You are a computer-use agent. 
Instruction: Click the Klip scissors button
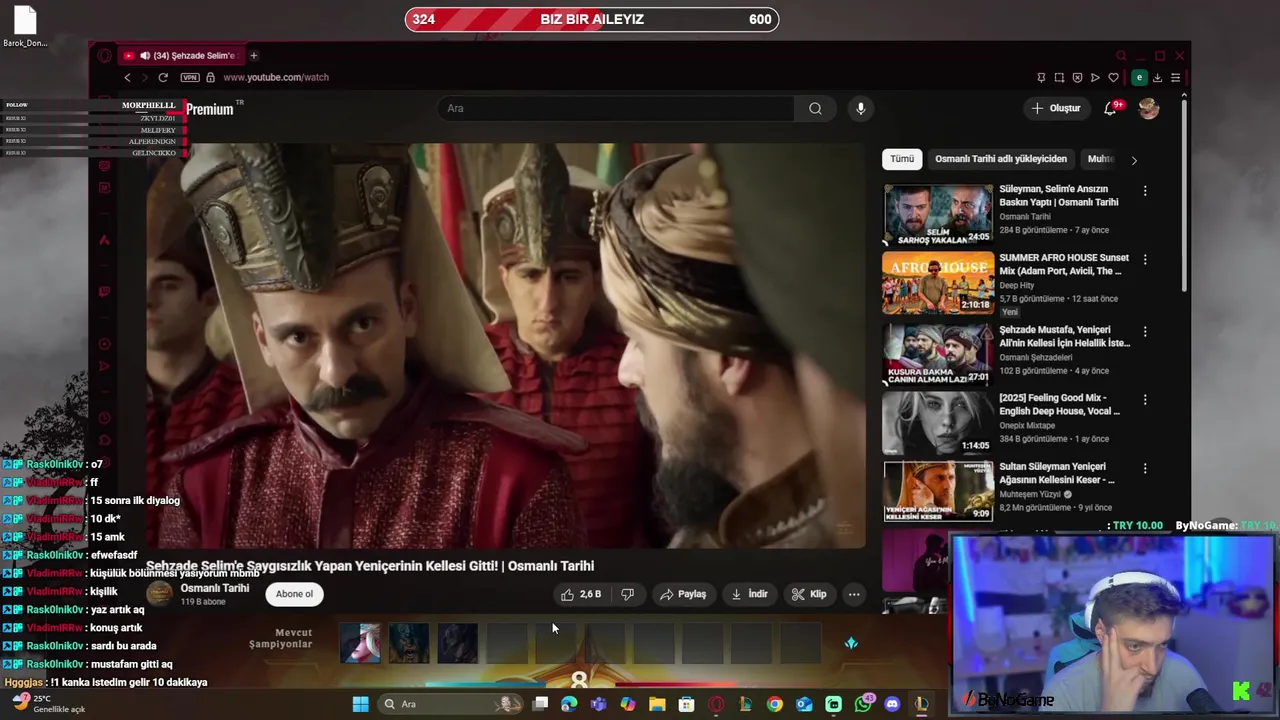pyautogui.click(x=809, y=594)
